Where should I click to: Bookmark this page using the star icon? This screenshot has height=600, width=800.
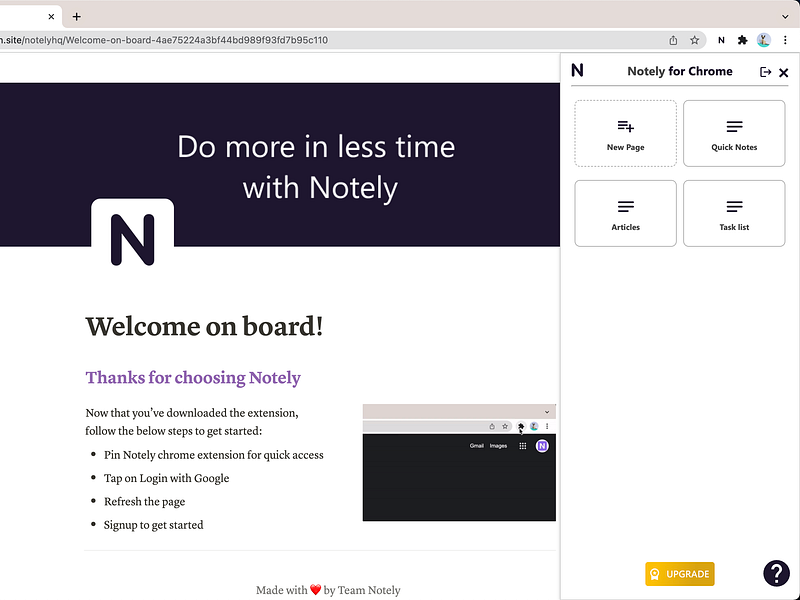pos(695,40)
